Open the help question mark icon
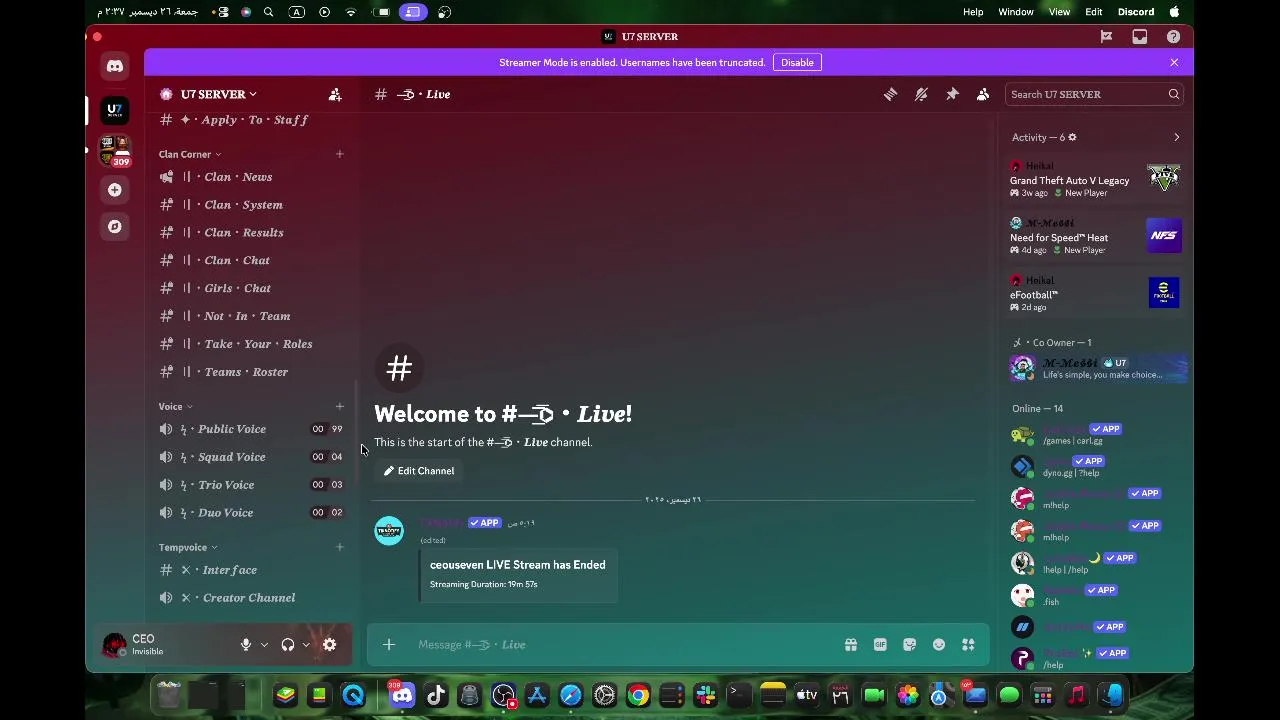This screenshot has width=1280, height=720. coord(1173,37)
